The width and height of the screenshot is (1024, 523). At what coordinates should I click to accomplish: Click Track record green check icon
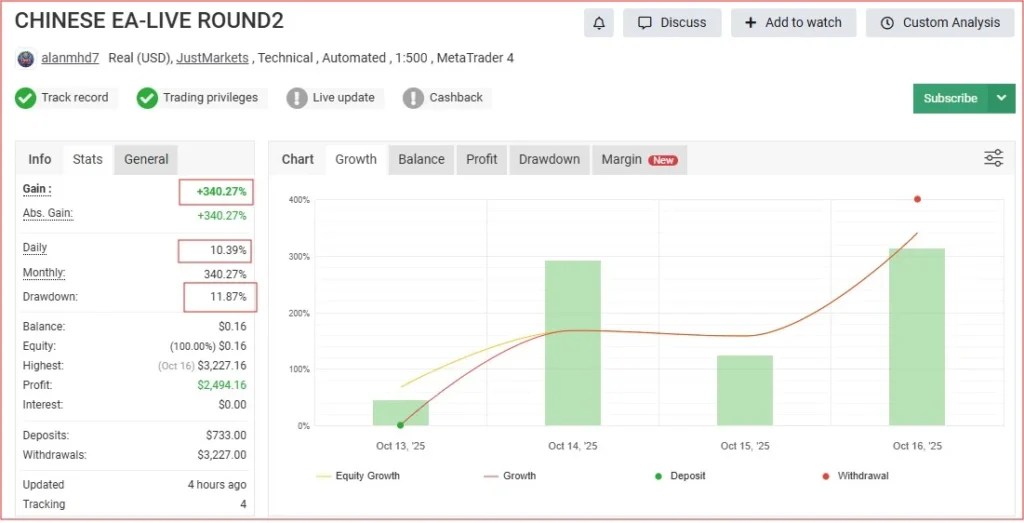tap(25, 98)
